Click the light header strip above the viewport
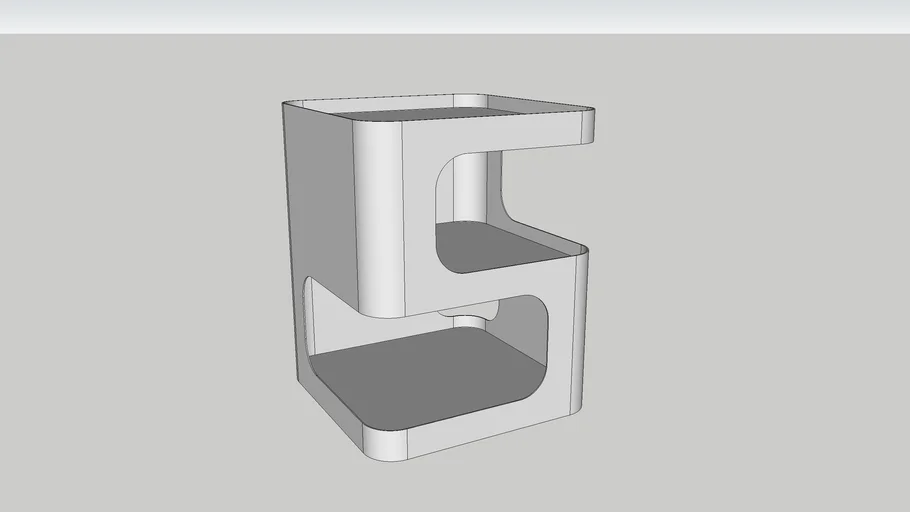This screenshot has width=910, height=512. tap(455, 16)
